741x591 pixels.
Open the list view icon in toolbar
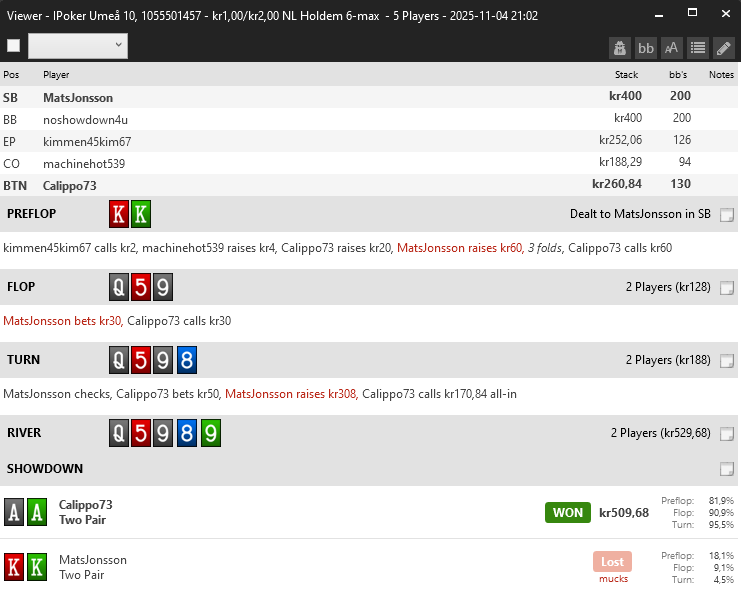click(x=698, y=47)
